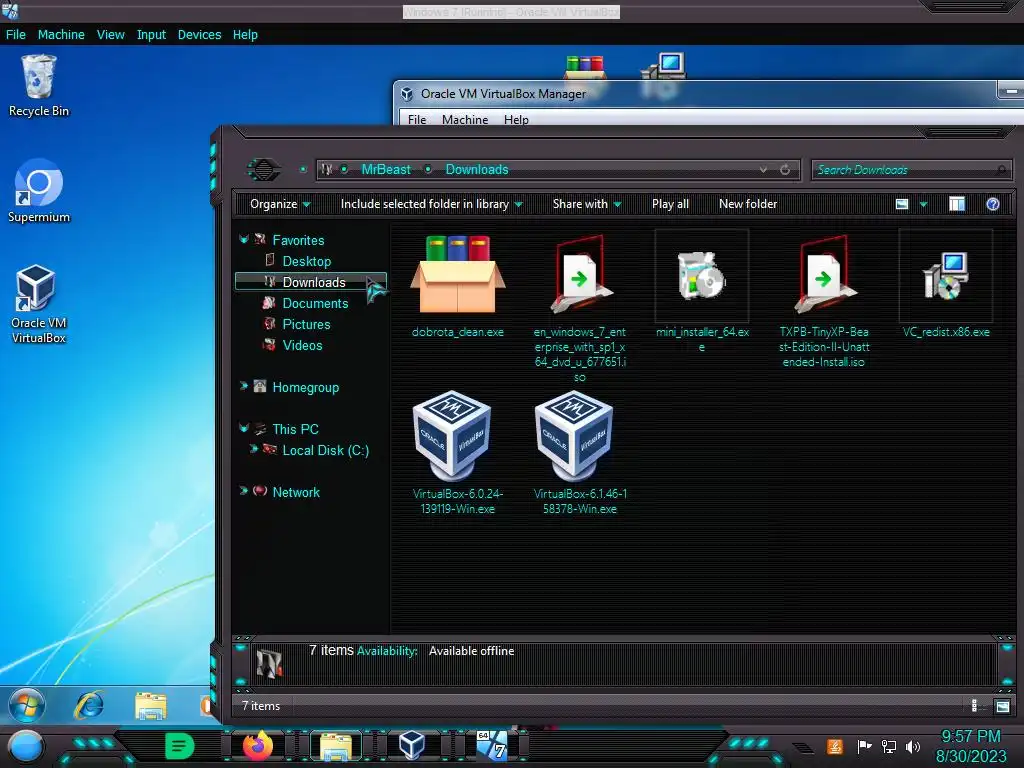This screenshot has width=1024, height=768.
Task: Select Videos in the navigation pane
Action: click(302, 345)
